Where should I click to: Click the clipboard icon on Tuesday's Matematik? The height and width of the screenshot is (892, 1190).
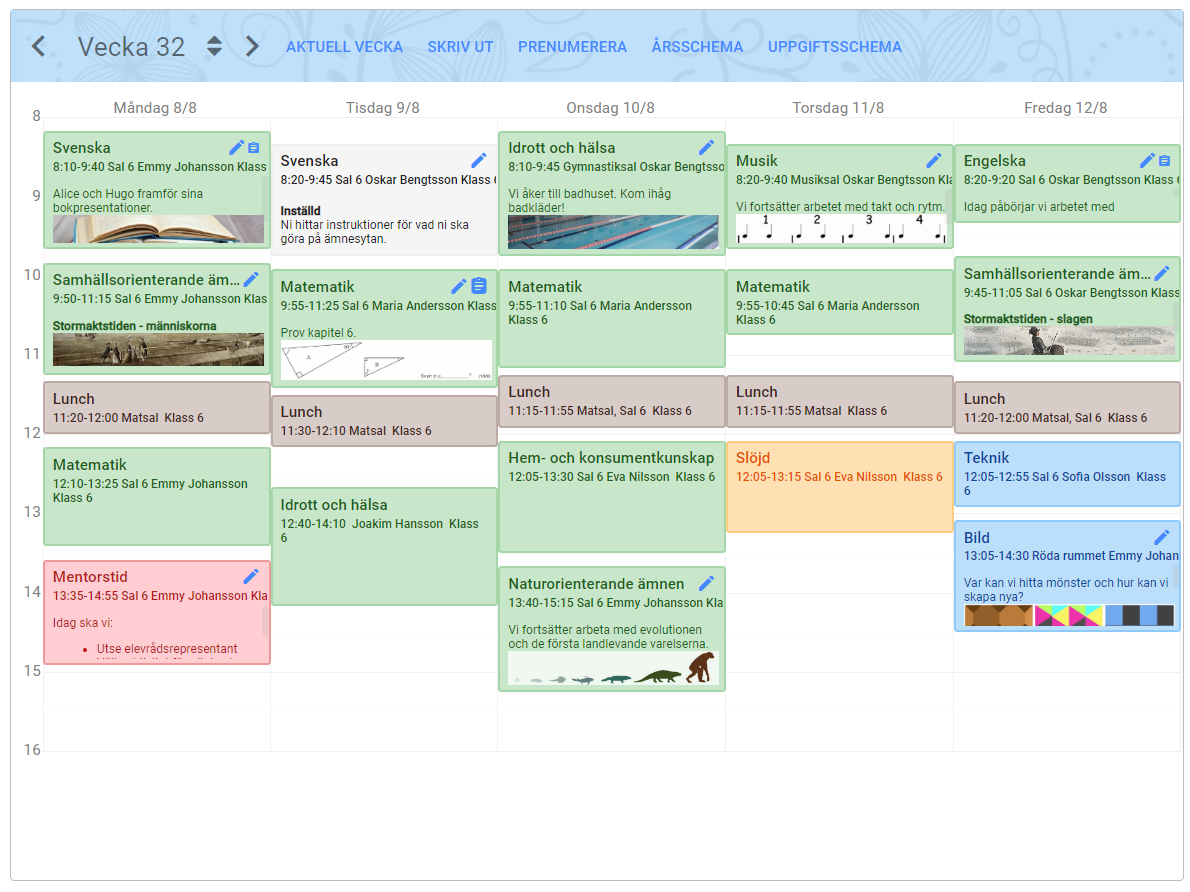pyautogui.click(x=479, y=286)
